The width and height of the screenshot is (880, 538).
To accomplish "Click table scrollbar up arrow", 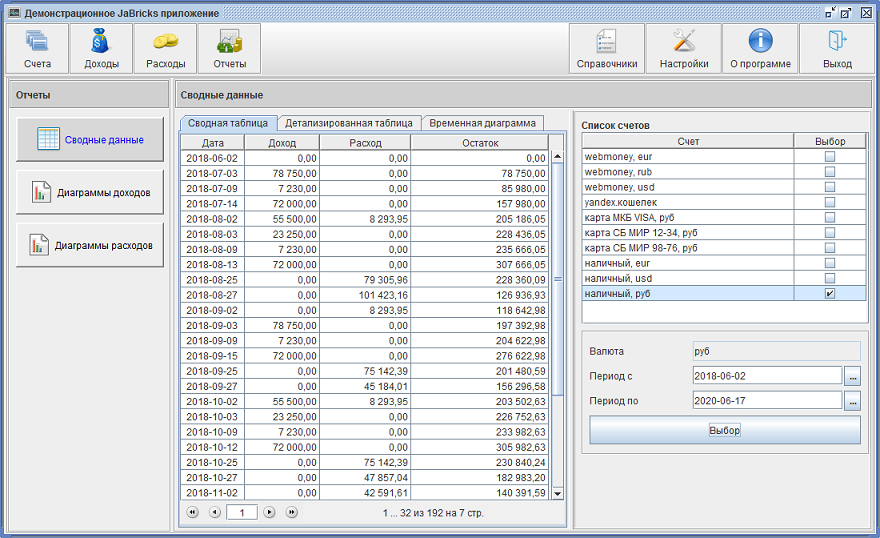I will pos(557,157).
